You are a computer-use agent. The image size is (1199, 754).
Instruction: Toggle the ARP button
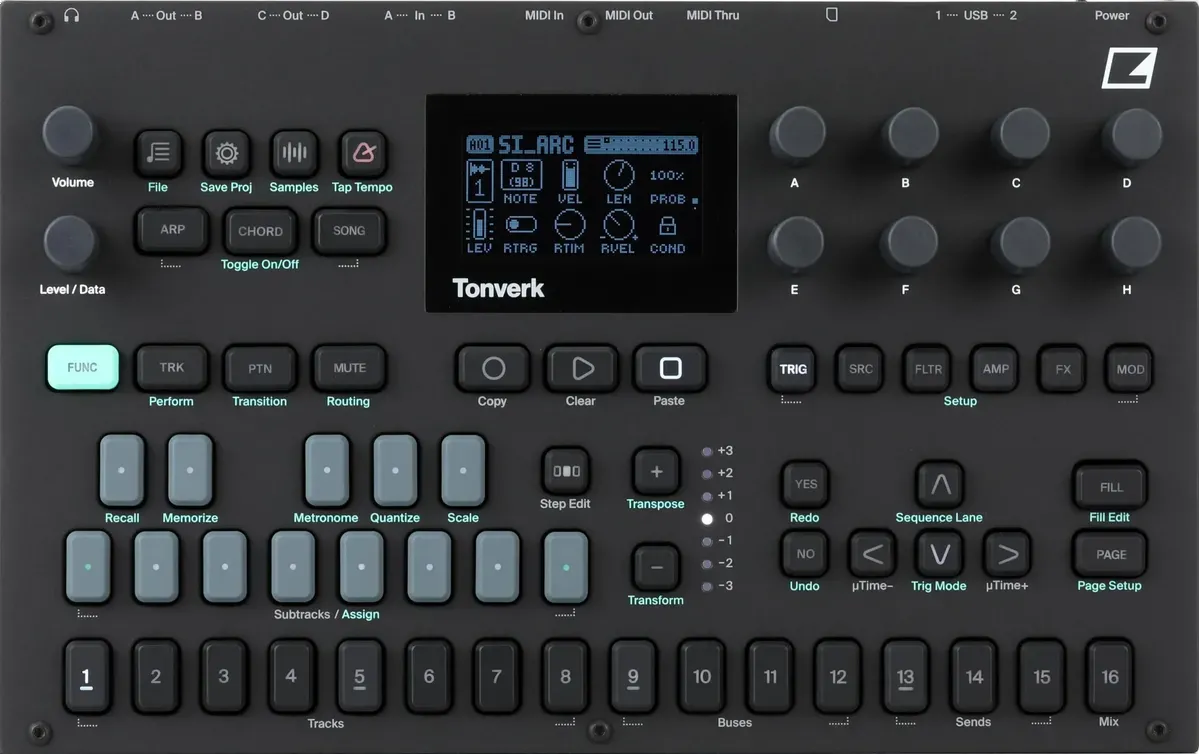pyautogui.click(x=172, y=230)
